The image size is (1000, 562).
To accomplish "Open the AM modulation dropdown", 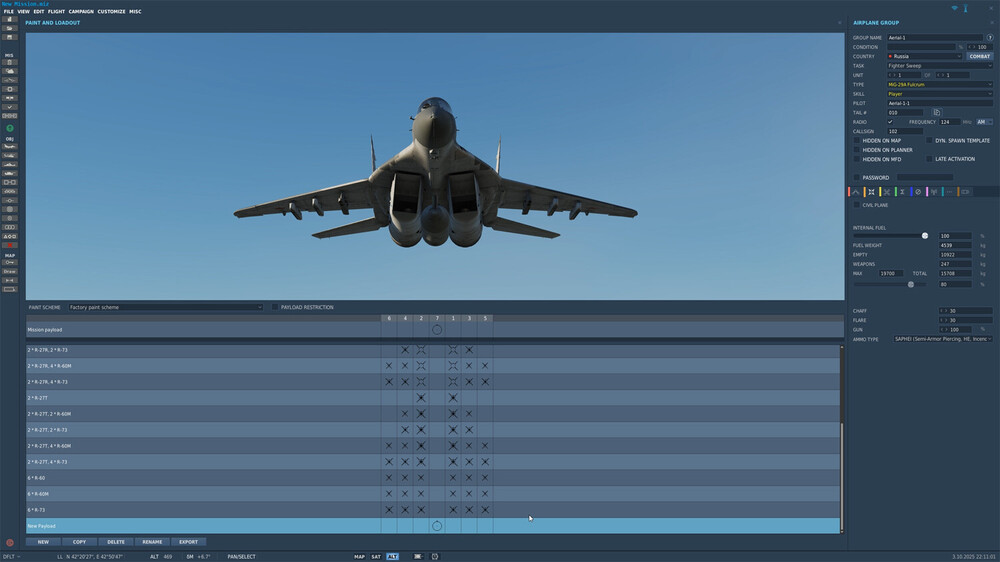I will point(984,122).
